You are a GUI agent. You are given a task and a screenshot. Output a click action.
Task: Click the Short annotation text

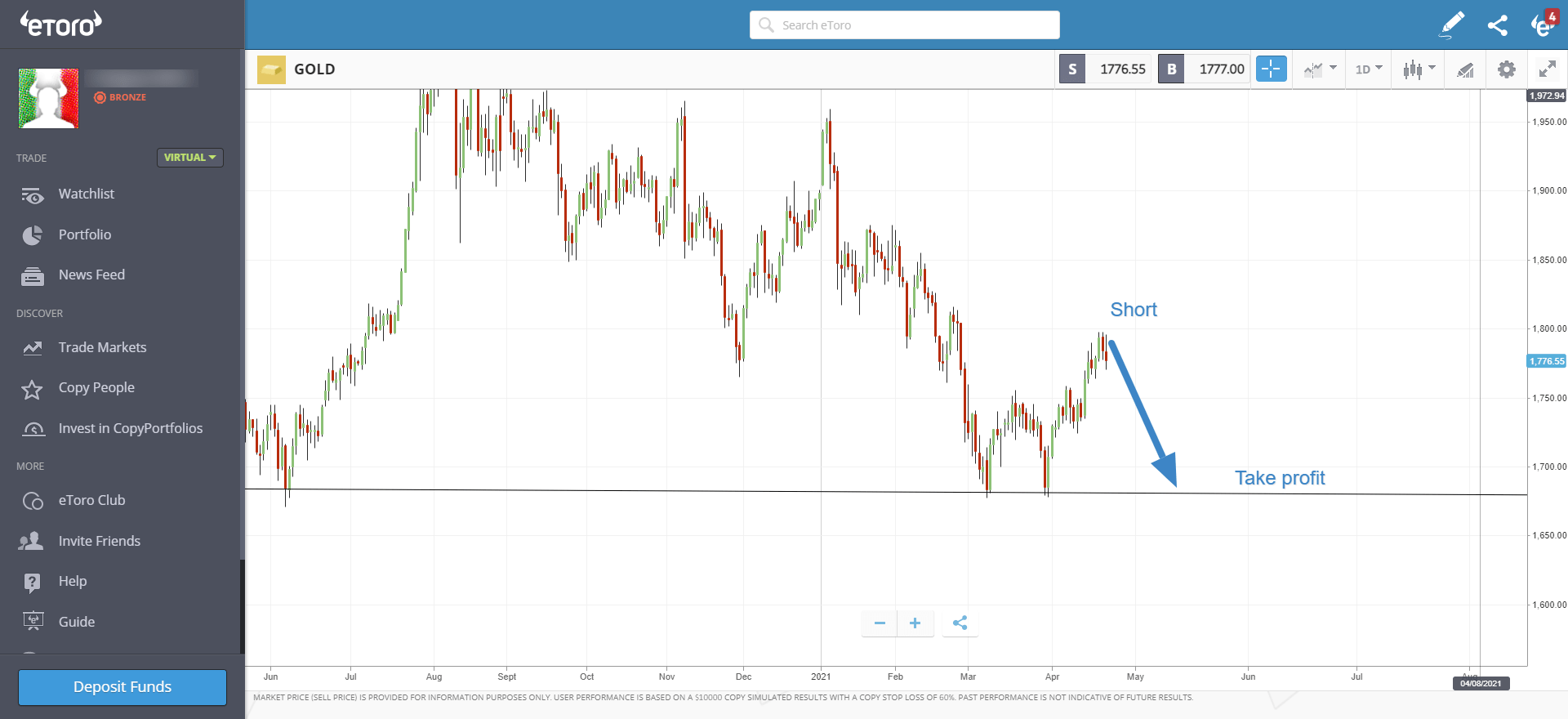[1134, 310]
